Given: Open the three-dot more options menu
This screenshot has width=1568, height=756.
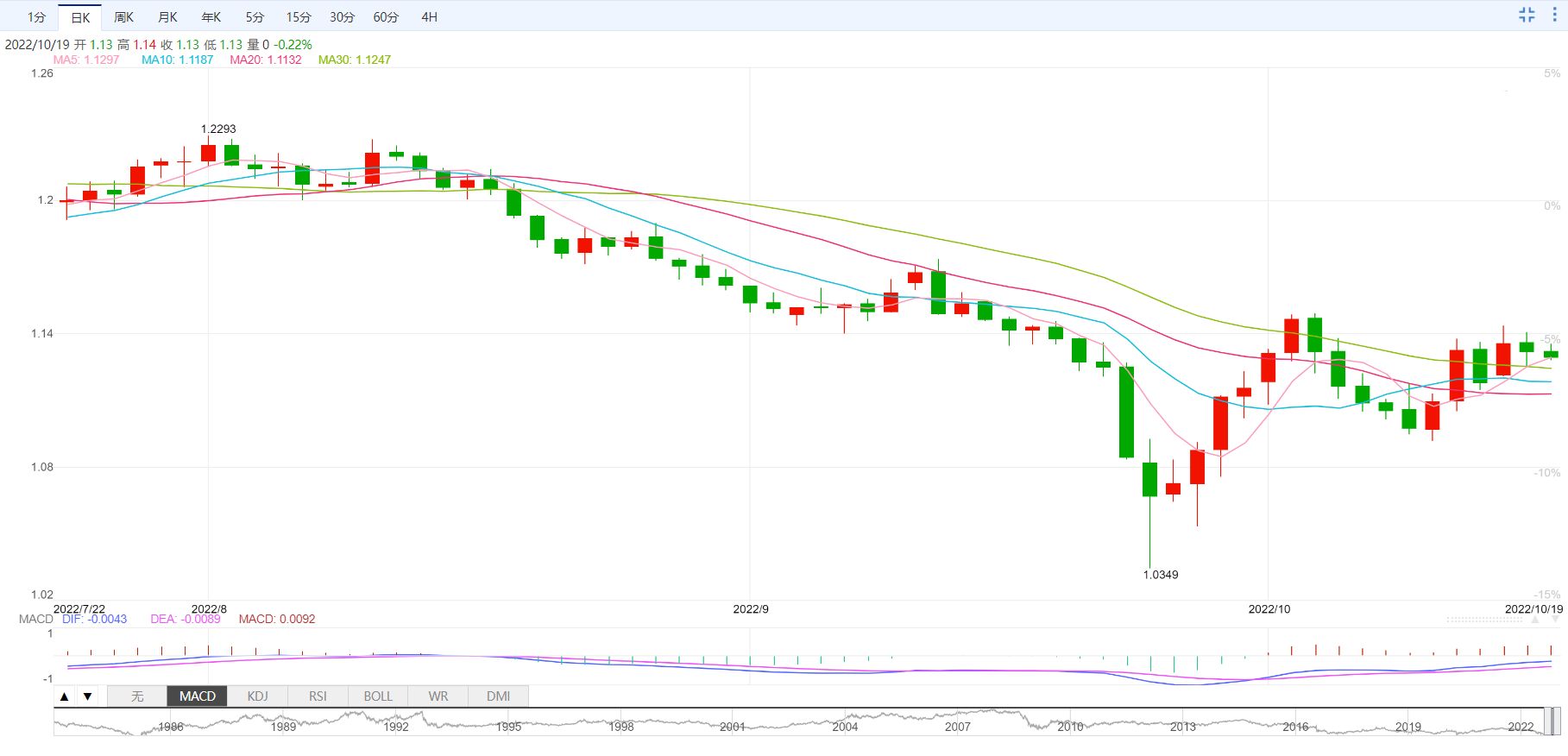Looking at the screenshot, I should [x=1554, y=15].
